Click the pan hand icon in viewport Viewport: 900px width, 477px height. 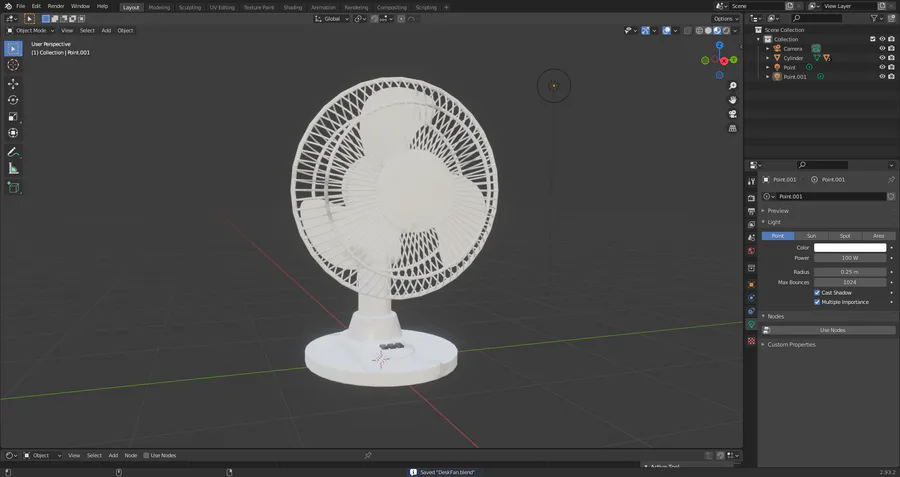pos(732,100)
